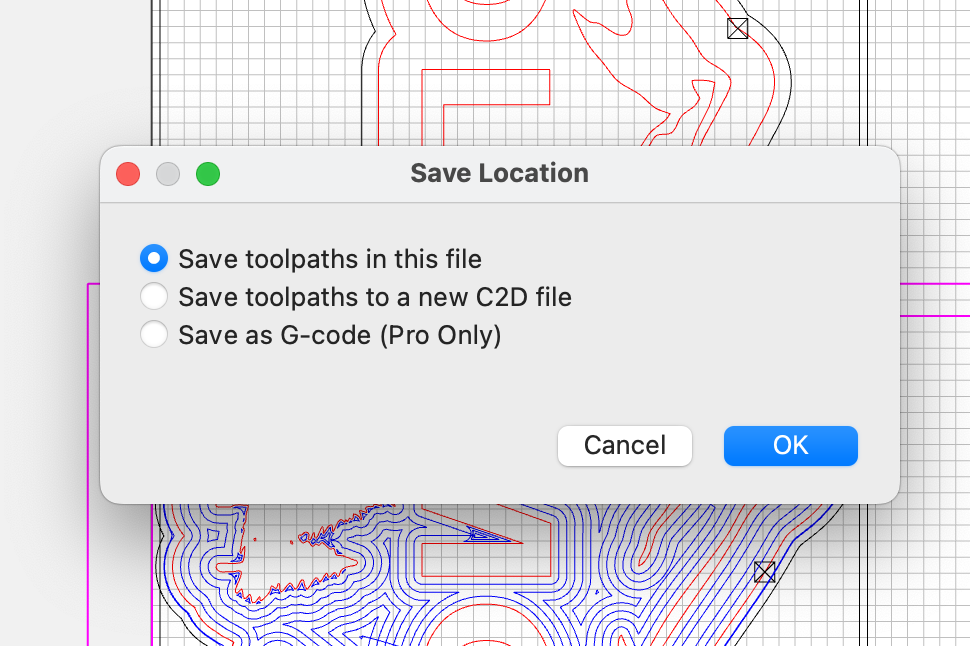Close the Save Location dialog with red button
970x646 pixels.
tap(128, 174)
